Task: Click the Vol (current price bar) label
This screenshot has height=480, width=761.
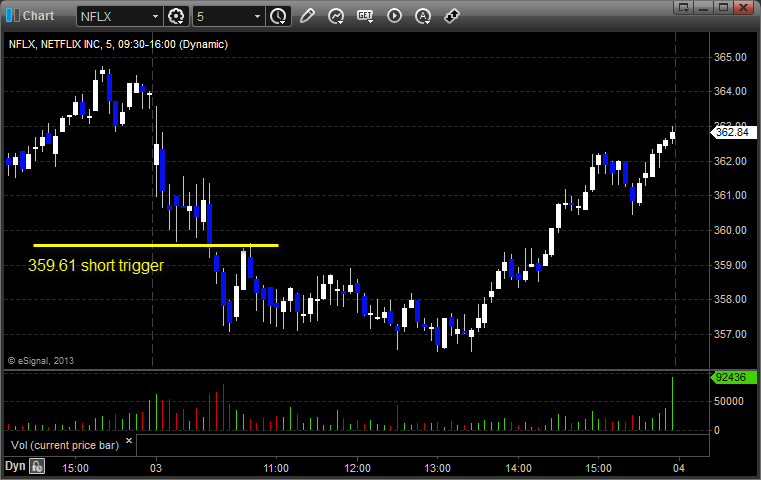Action: coord(65,445)
